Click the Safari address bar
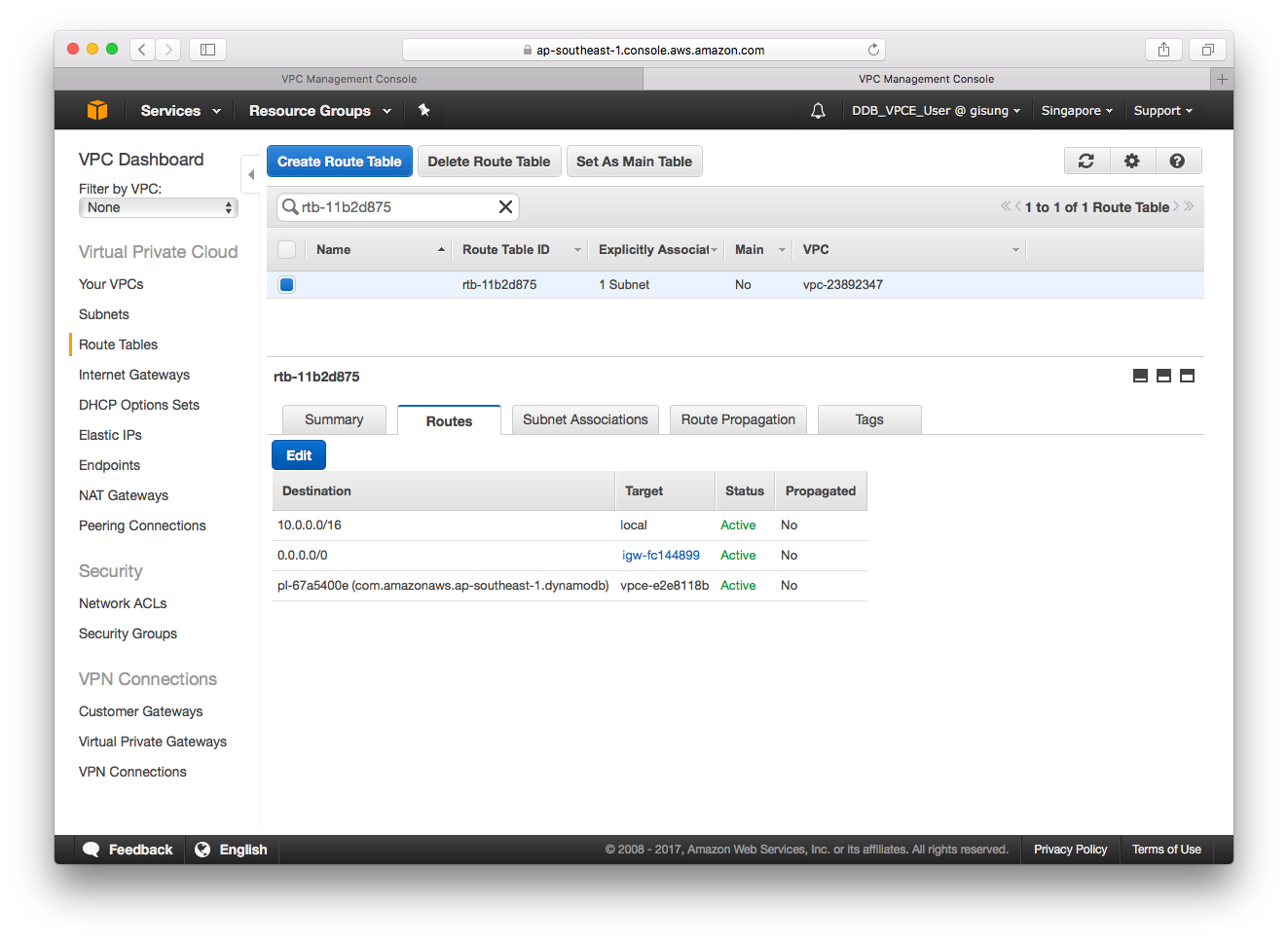This screenshot has height=942, width=1288. pyautogui.click(x=644, y=50)
